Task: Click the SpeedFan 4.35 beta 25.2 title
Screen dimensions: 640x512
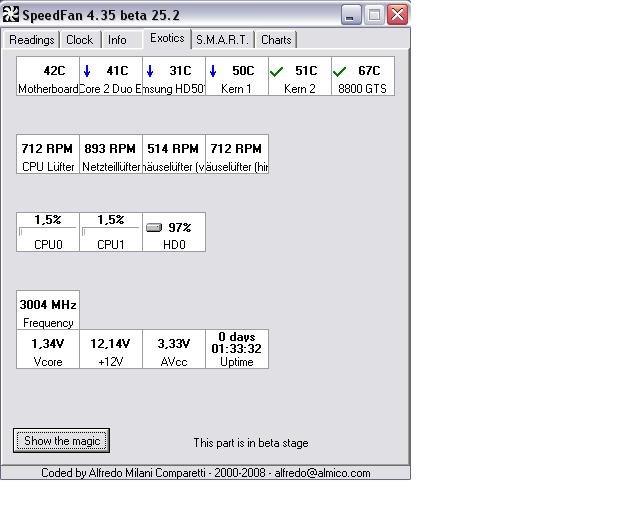Action: click(x=101, y=15)
